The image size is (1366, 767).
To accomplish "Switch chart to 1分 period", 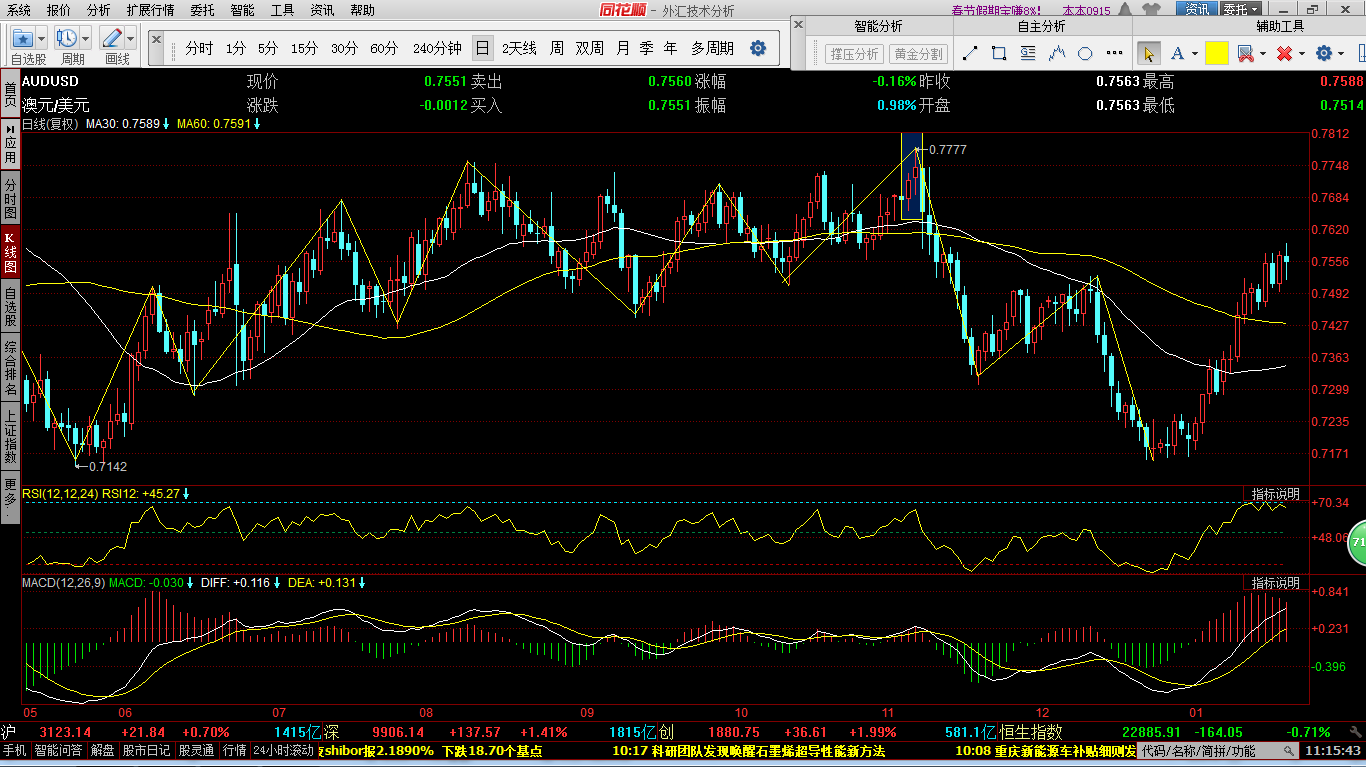I will [235, 48].
